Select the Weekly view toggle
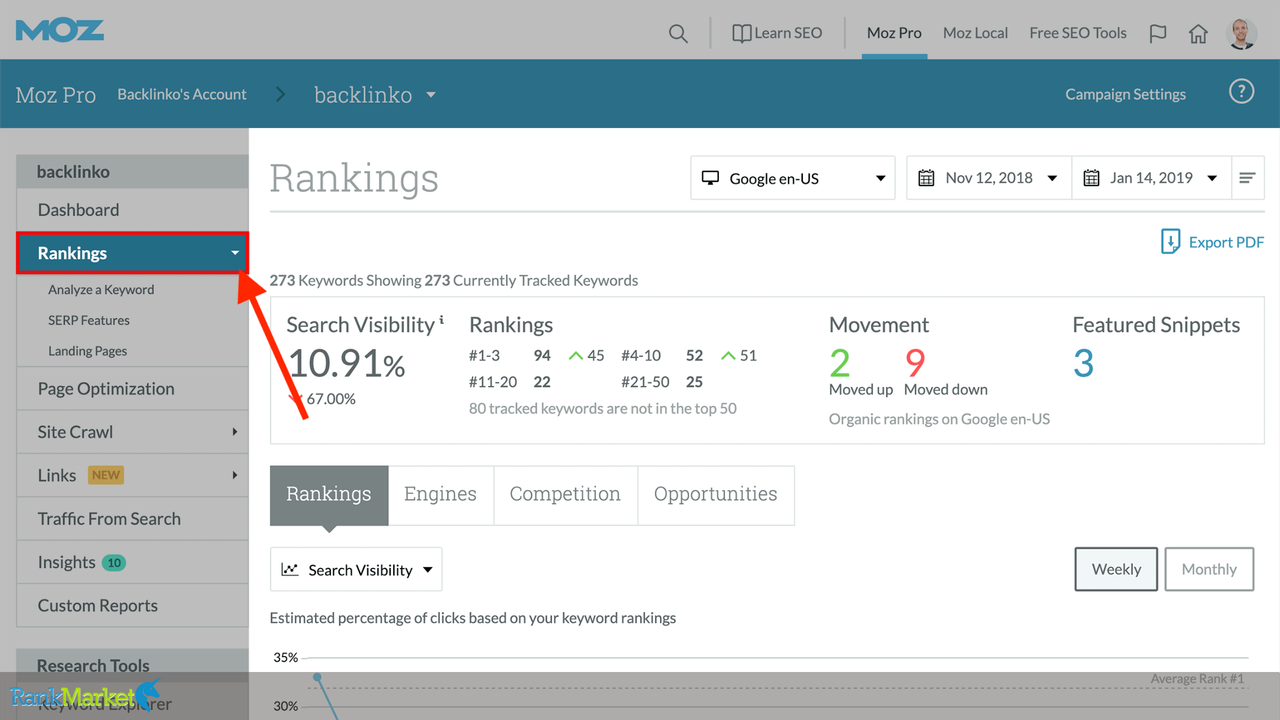1280x720 pixels. click(1116, 569)
